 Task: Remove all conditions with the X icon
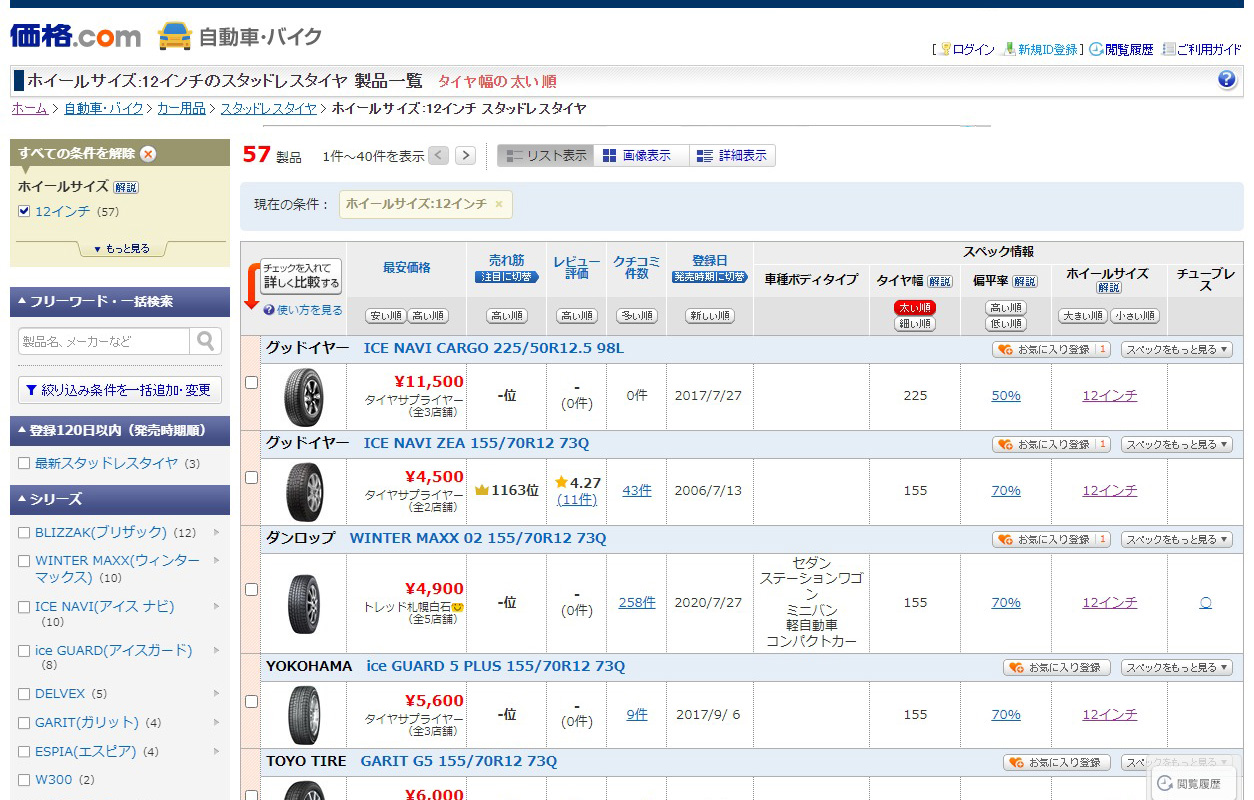[148, 154]
